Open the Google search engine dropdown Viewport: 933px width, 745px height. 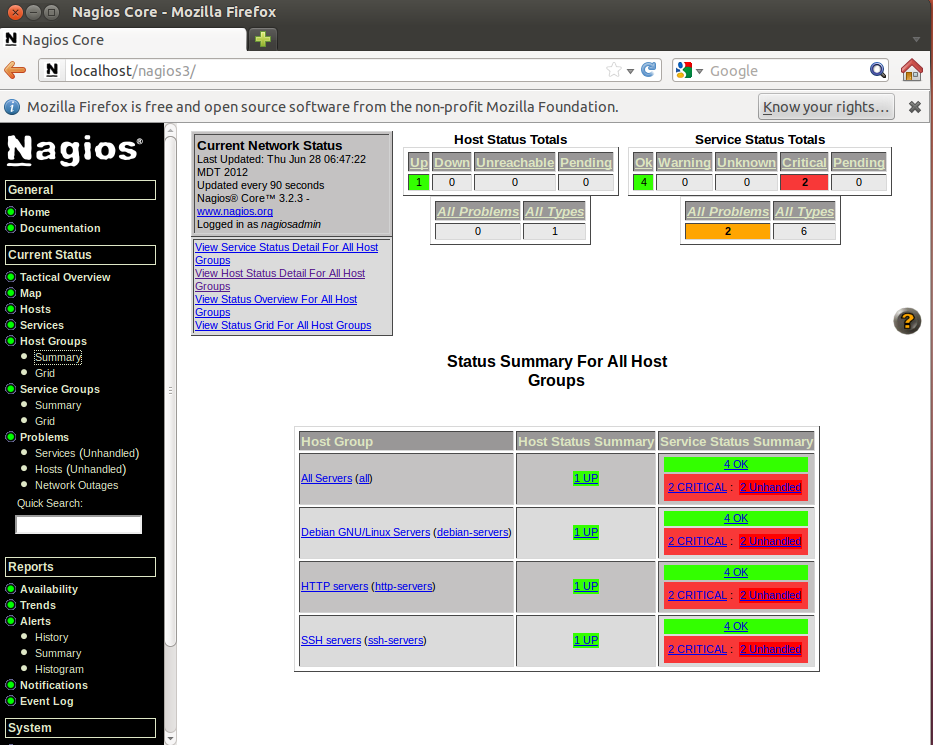(700, 71)
